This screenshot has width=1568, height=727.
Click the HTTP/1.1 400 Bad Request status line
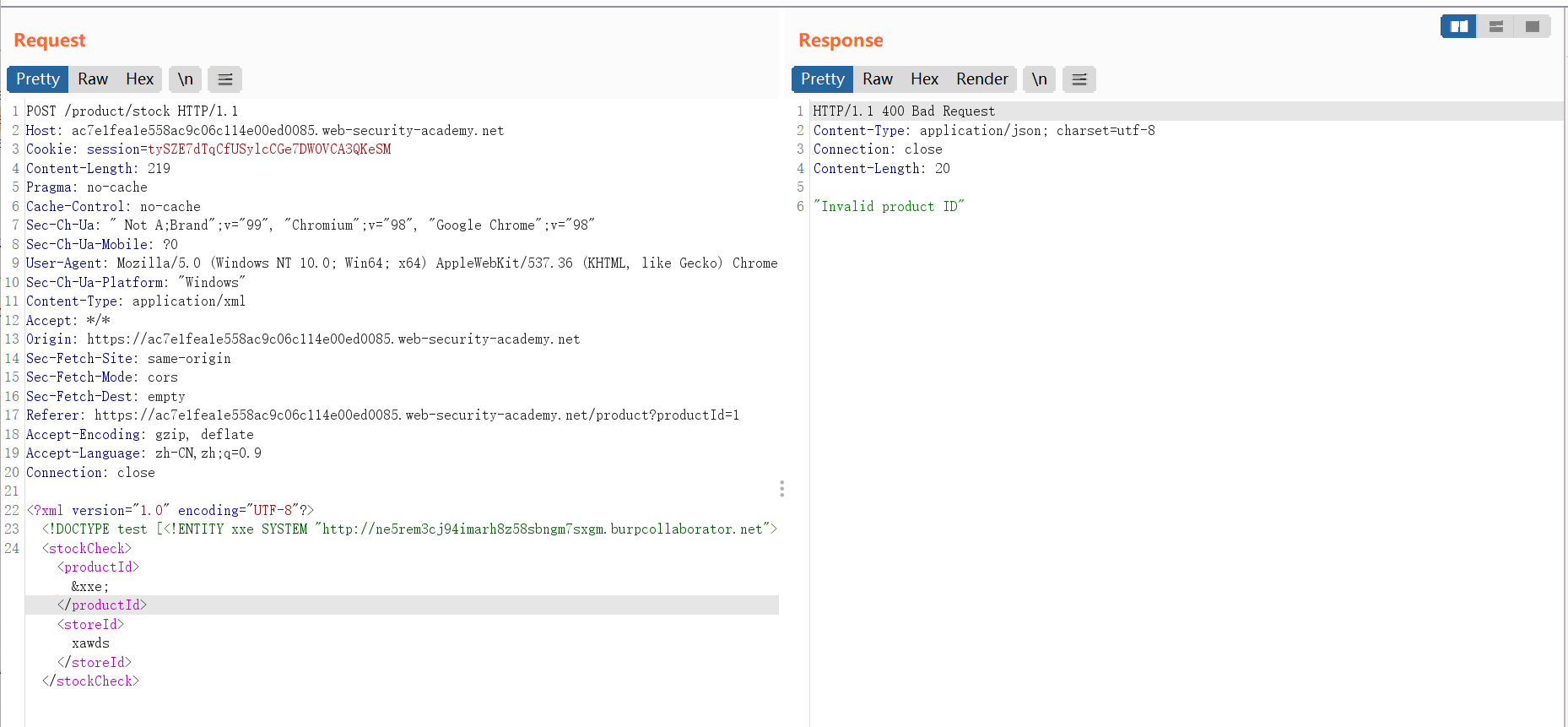pos(904,111)
